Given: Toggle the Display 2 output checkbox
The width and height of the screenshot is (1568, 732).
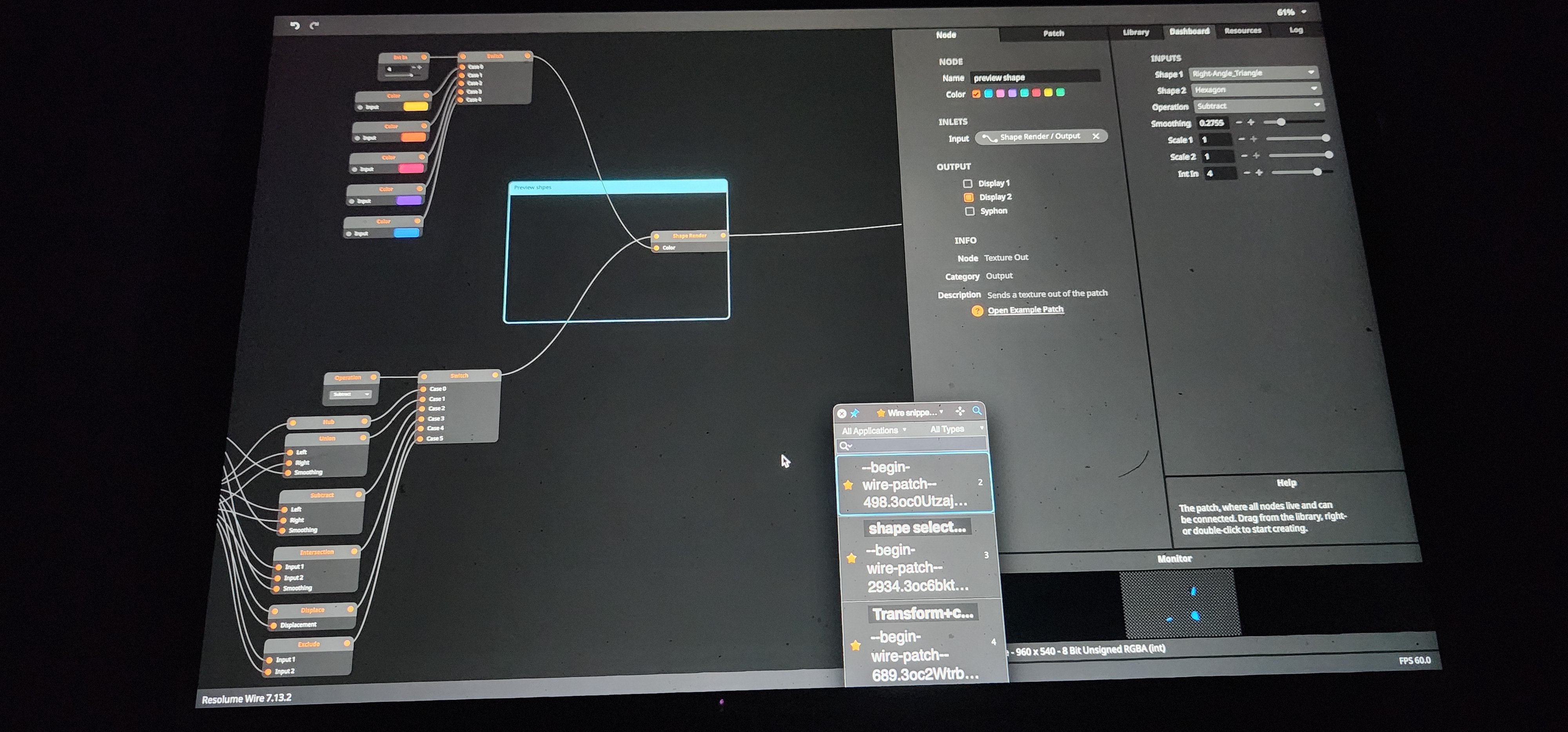Looking at the screenshot, I should (x=968, y=197).
